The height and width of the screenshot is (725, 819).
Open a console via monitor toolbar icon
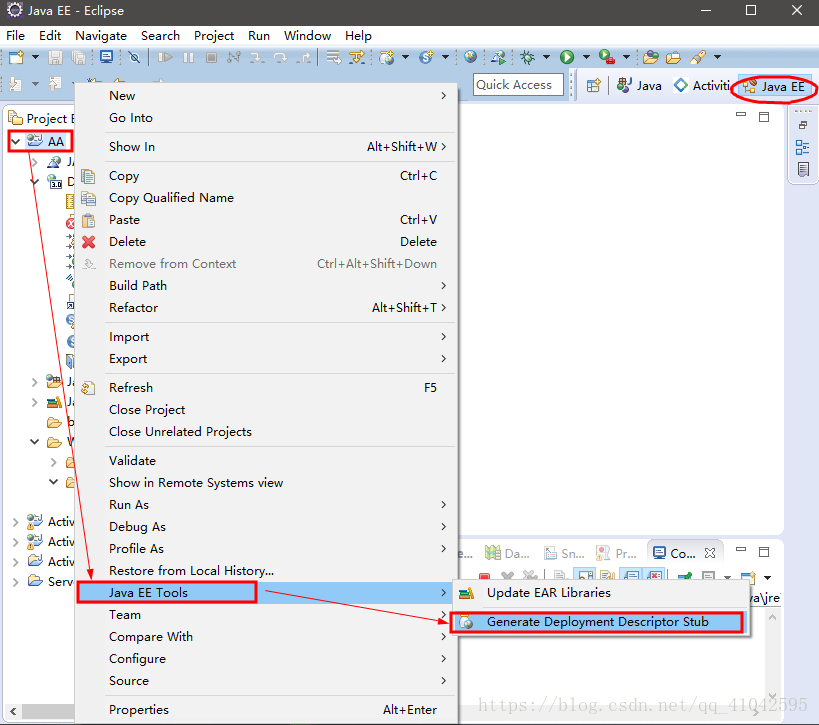pyautogui.click(x=107, y=57)
